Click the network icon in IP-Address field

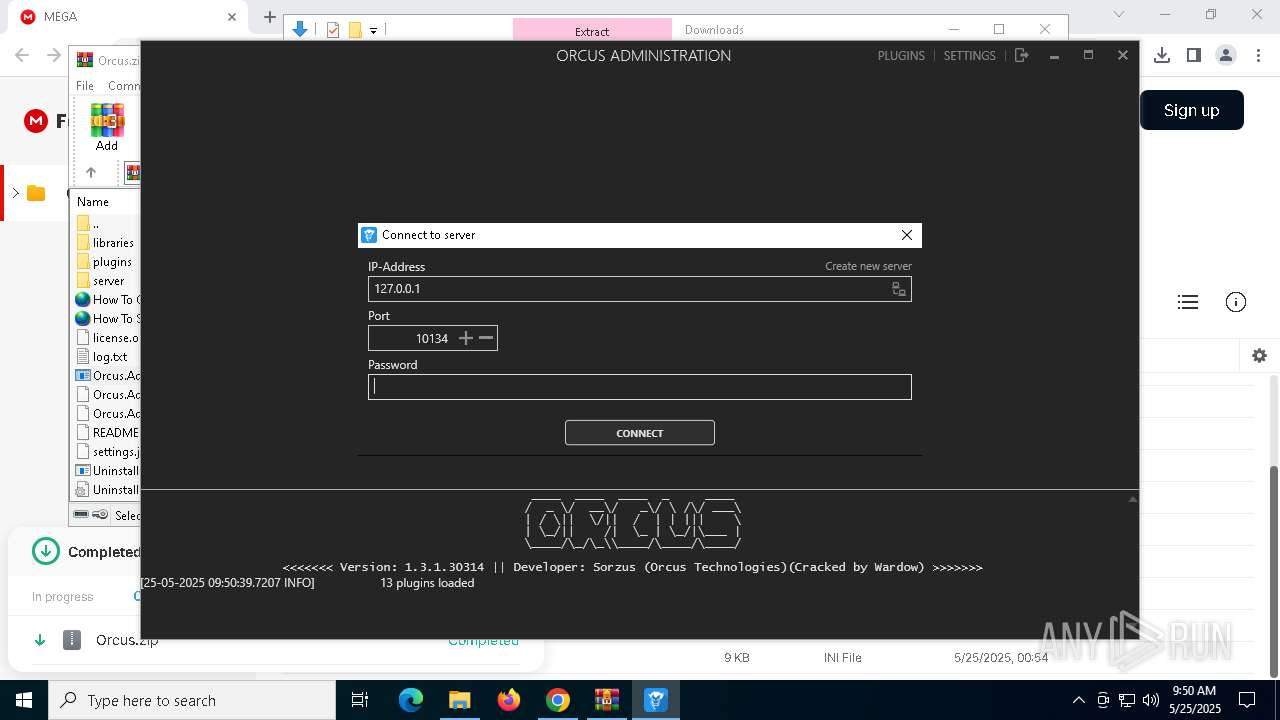click(x=899, y=289)
